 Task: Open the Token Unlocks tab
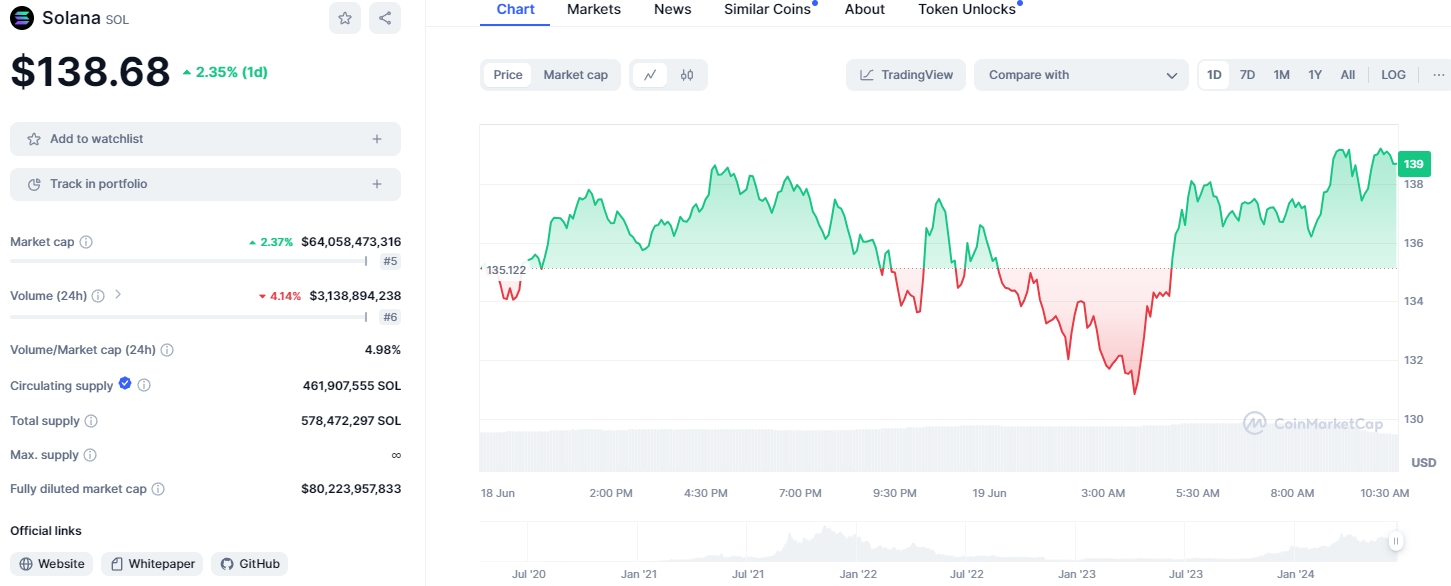pos(967,10)
